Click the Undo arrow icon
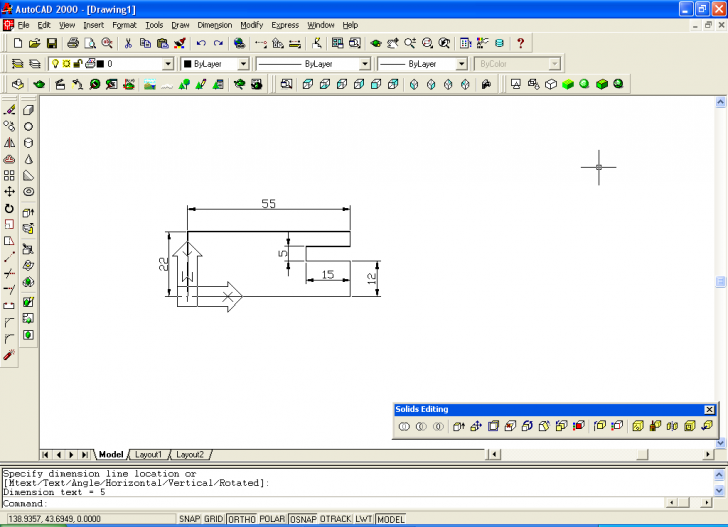Image resolution: width=728 pixels, height=527 pixels. tap(201, 43)
